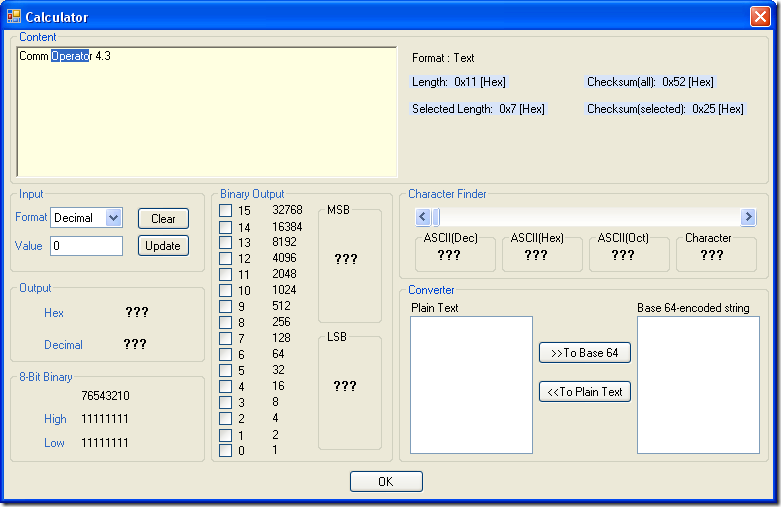Check bit 1 checkbox (2)
Screen dimensions: 781x507
point(226,435)
